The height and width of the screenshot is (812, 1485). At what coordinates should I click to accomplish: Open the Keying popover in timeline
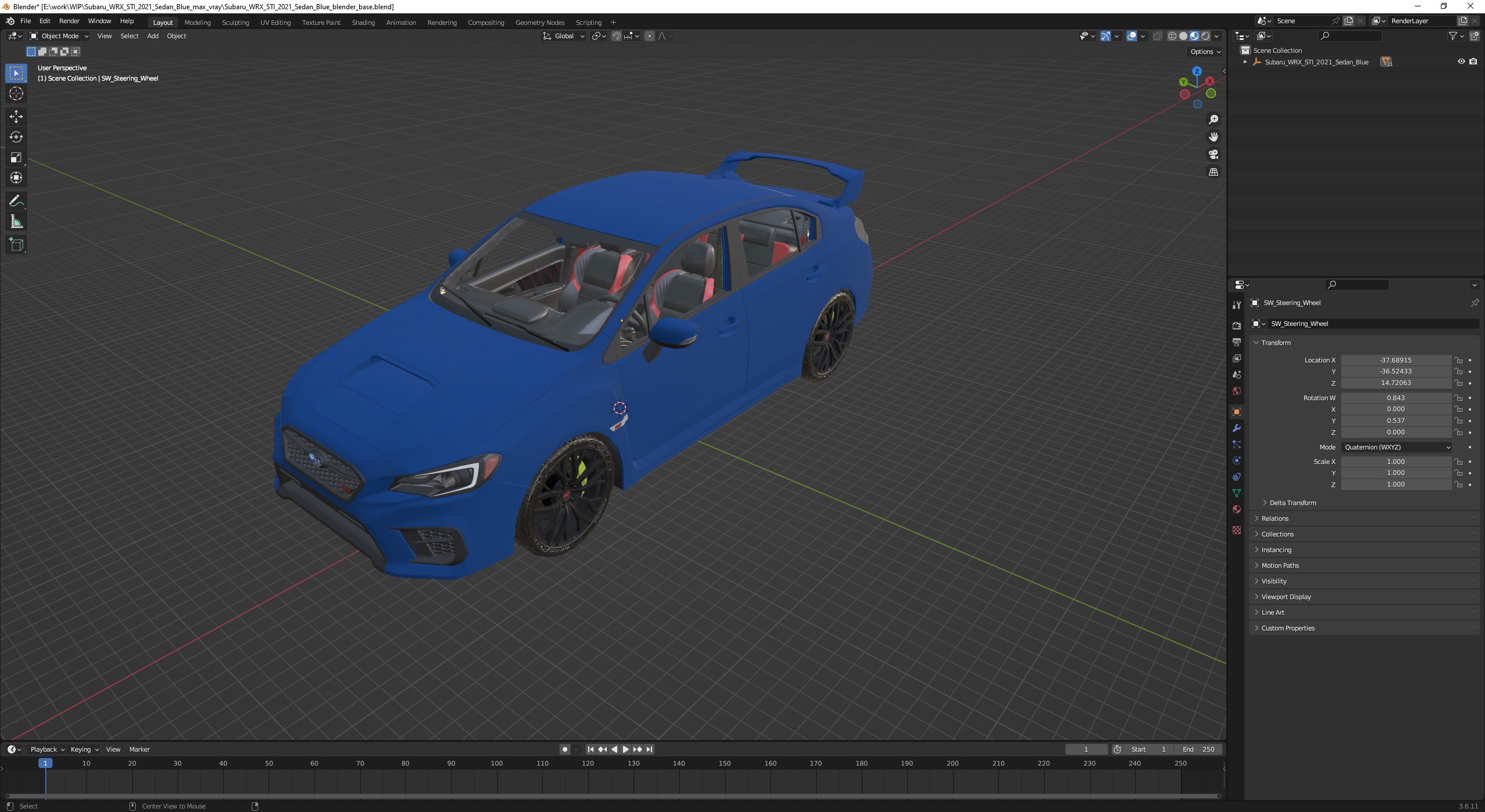point(84,749)
